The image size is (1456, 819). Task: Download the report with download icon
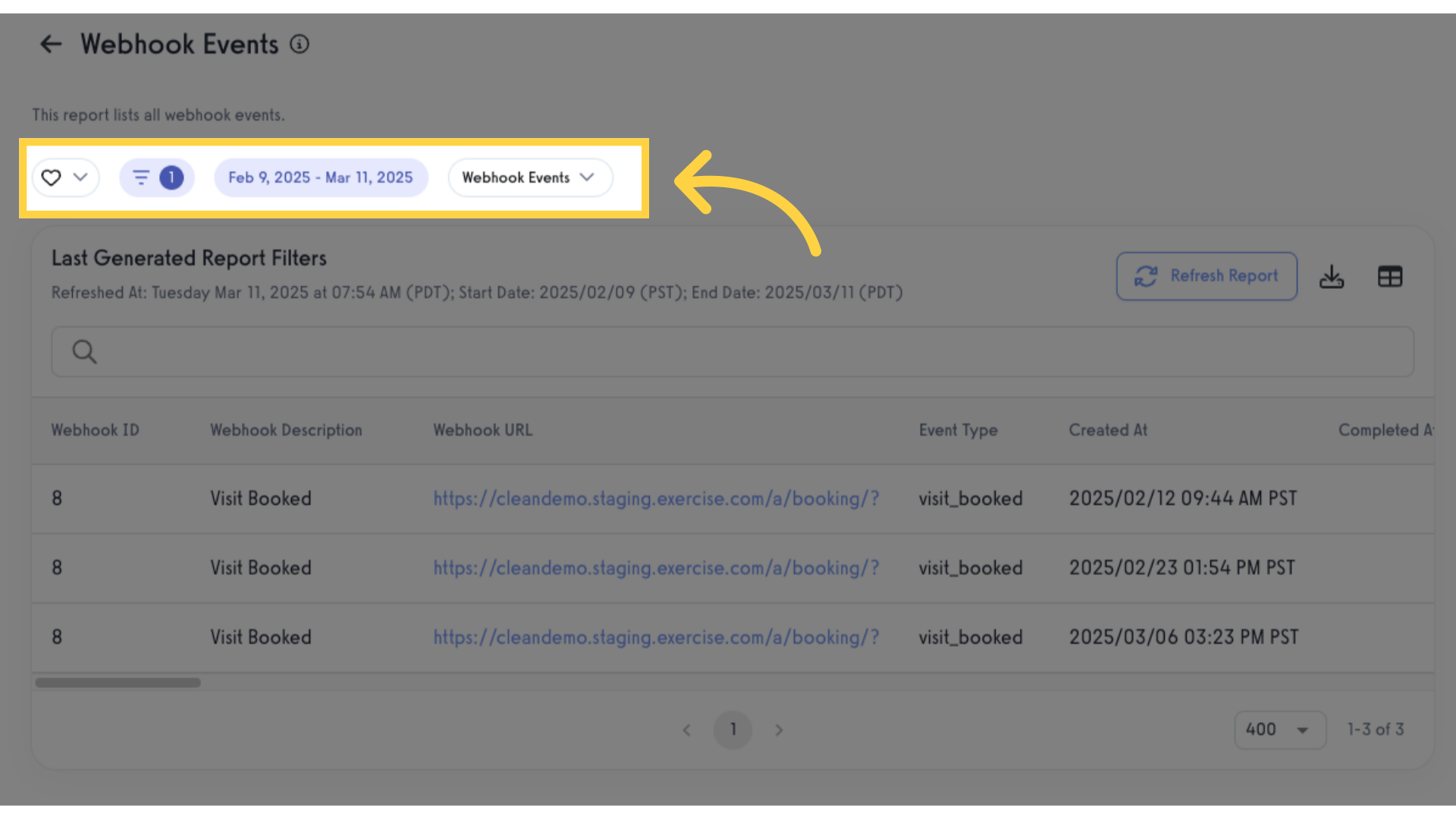click(1332, 277)
